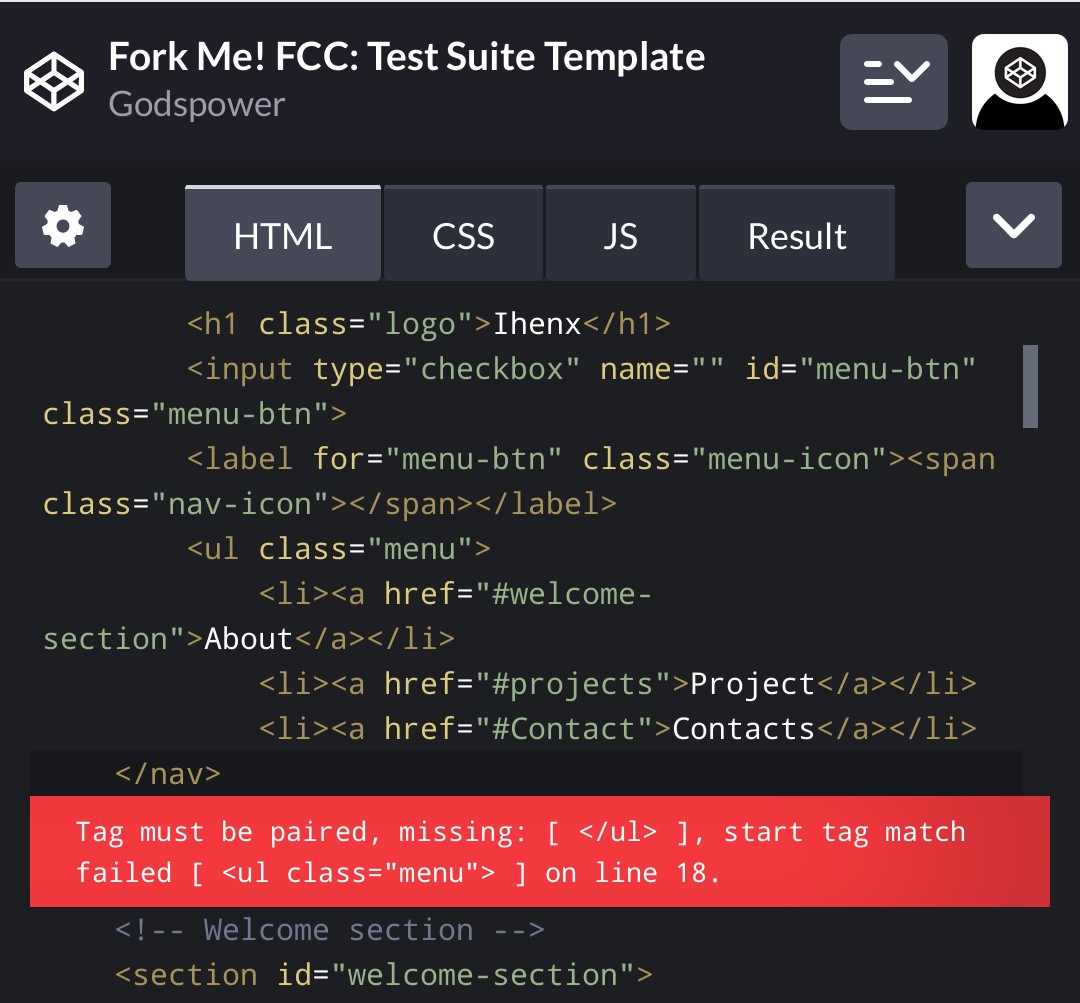Click the editor vertical scrollbar thumb
This screenshot has width=1080, height=1003.
1030,386
